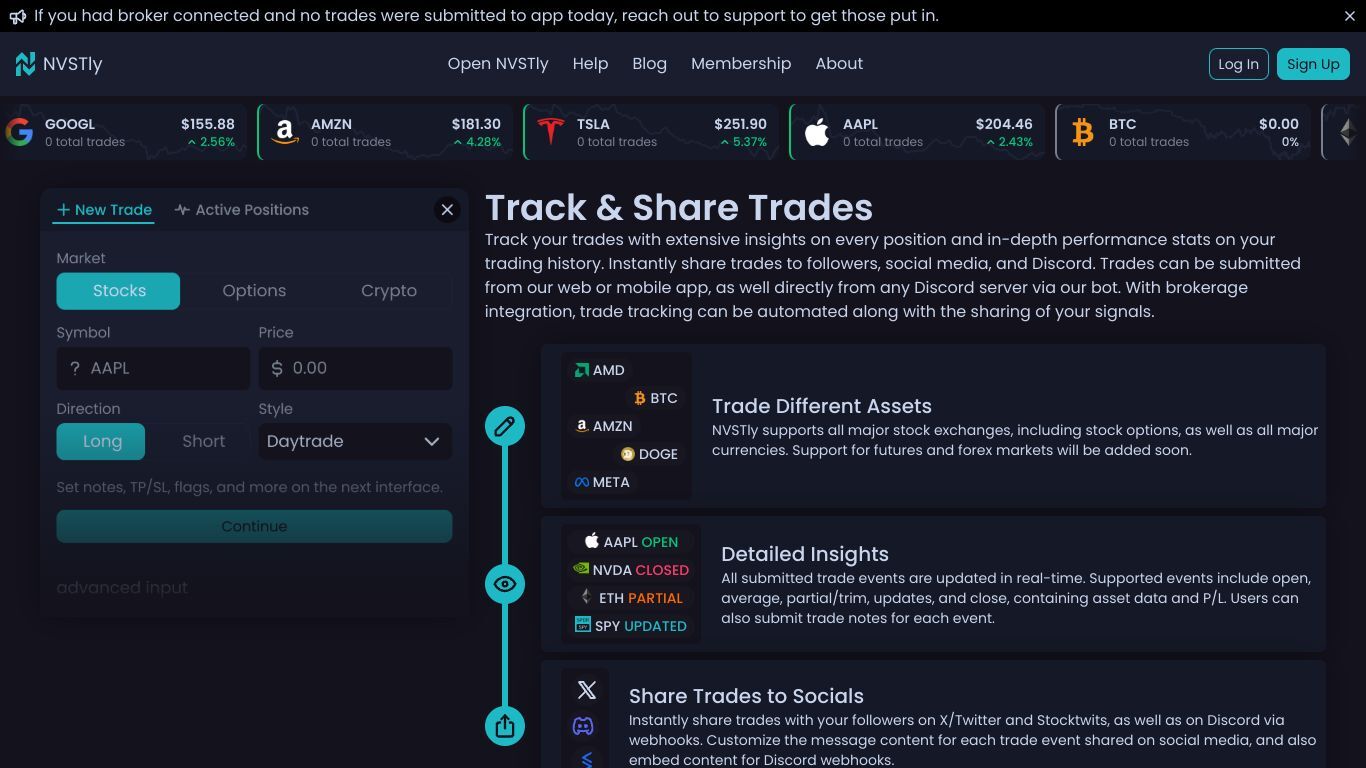Click the Share Trades to Socials heading
Viewport: 1366px width, 768px height.
746,696
